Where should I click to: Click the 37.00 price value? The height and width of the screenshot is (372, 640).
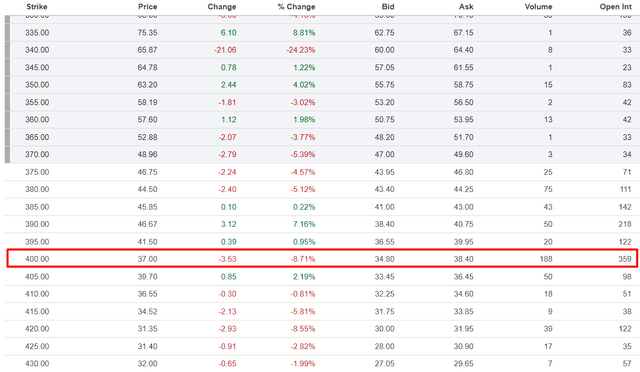coord(147,259)
